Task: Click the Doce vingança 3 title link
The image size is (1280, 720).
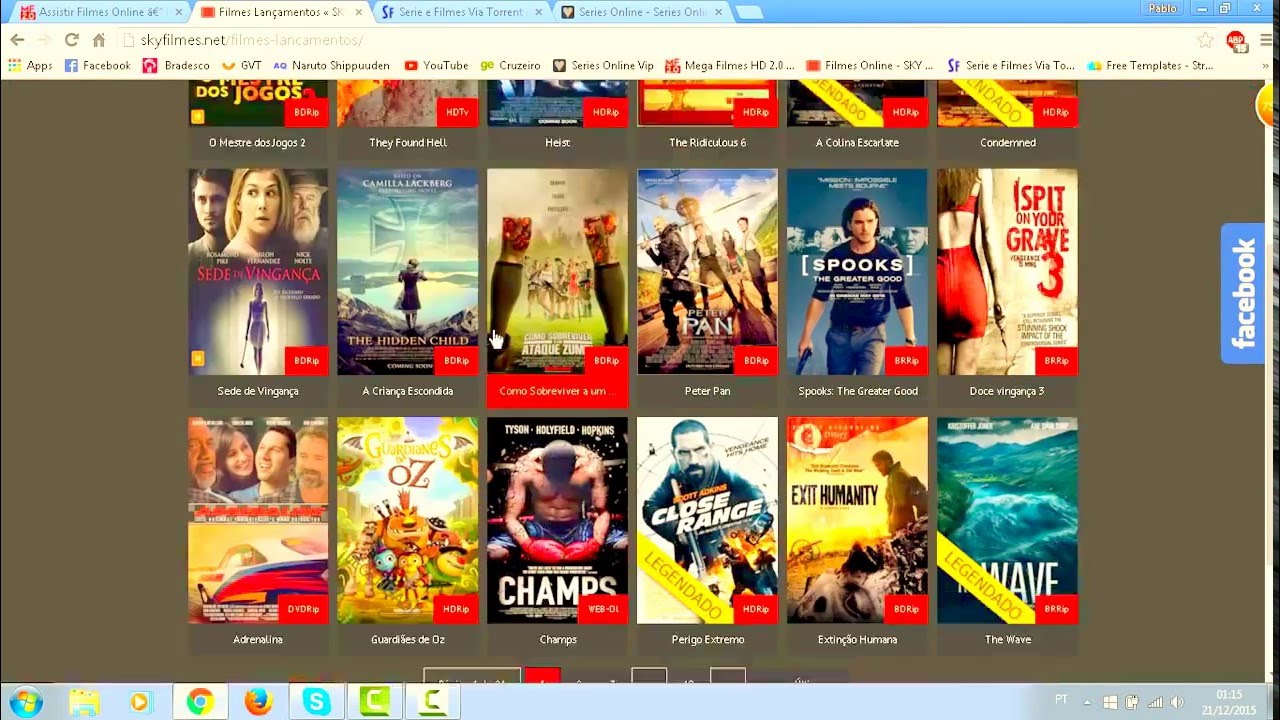Action: click(x=1007, y=391)
